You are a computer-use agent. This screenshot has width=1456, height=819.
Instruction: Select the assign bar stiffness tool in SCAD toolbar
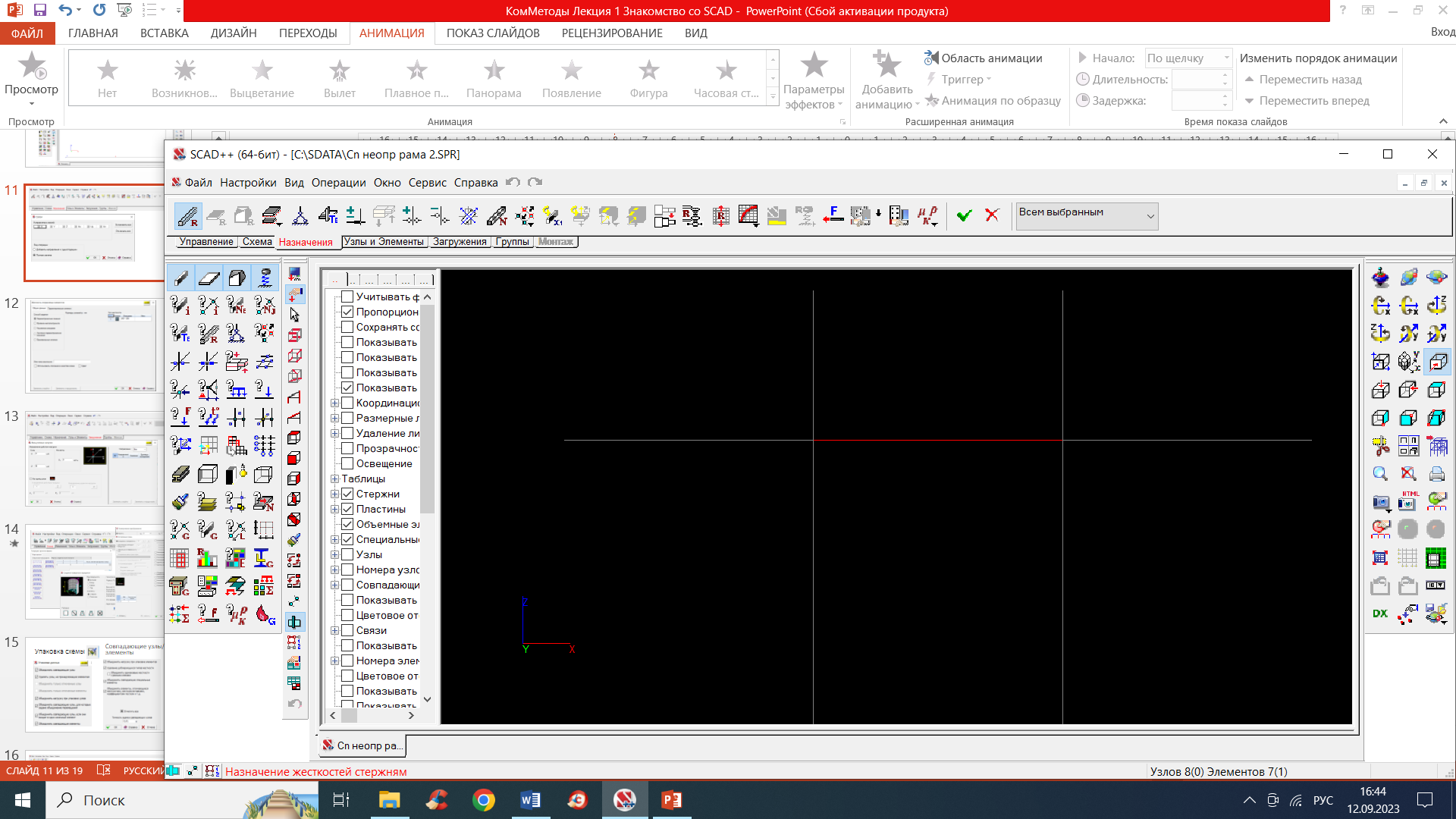(x=187, y=216)
